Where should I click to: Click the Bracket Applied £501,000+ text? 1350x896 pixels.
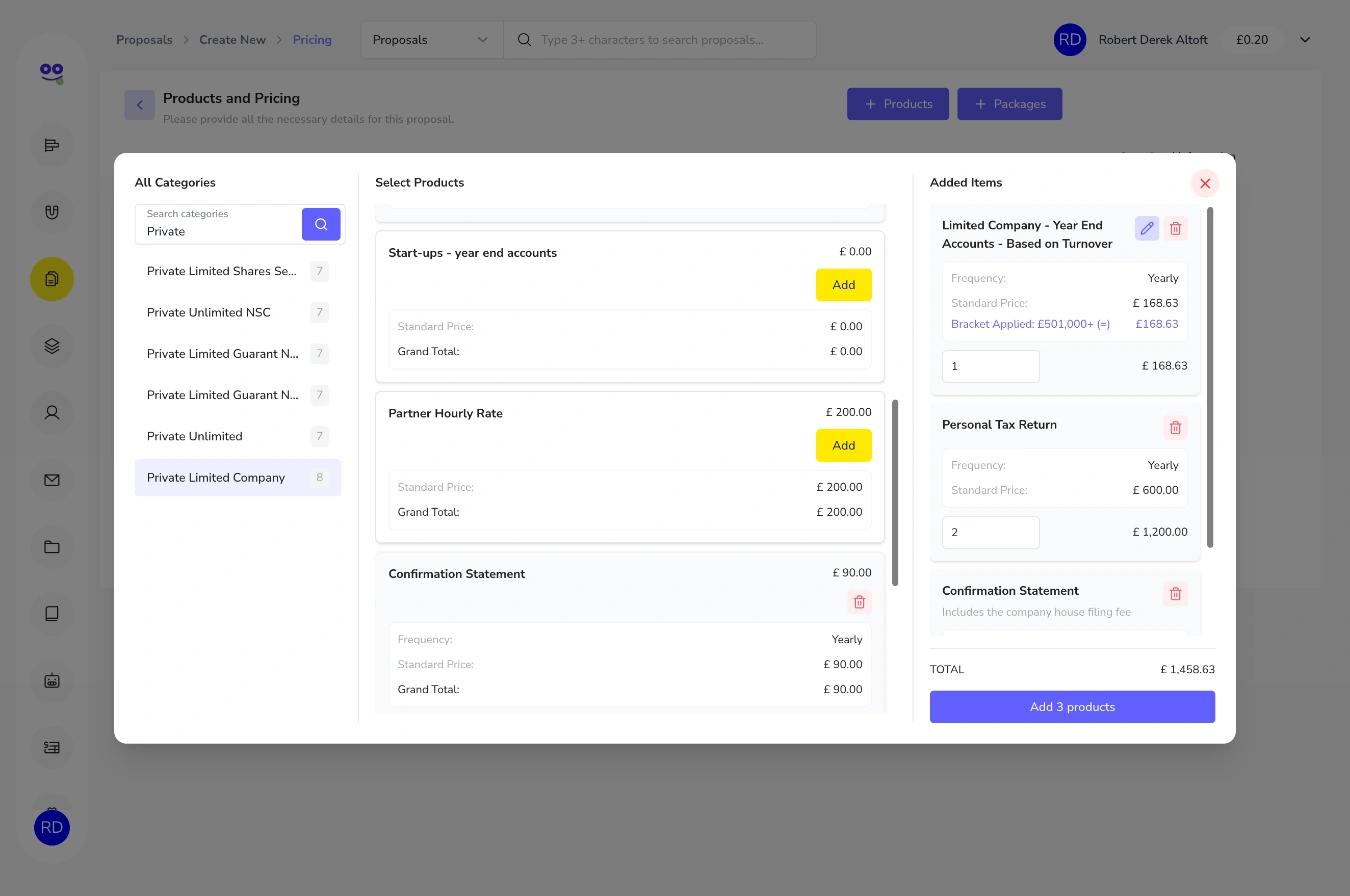[1030, 324]
